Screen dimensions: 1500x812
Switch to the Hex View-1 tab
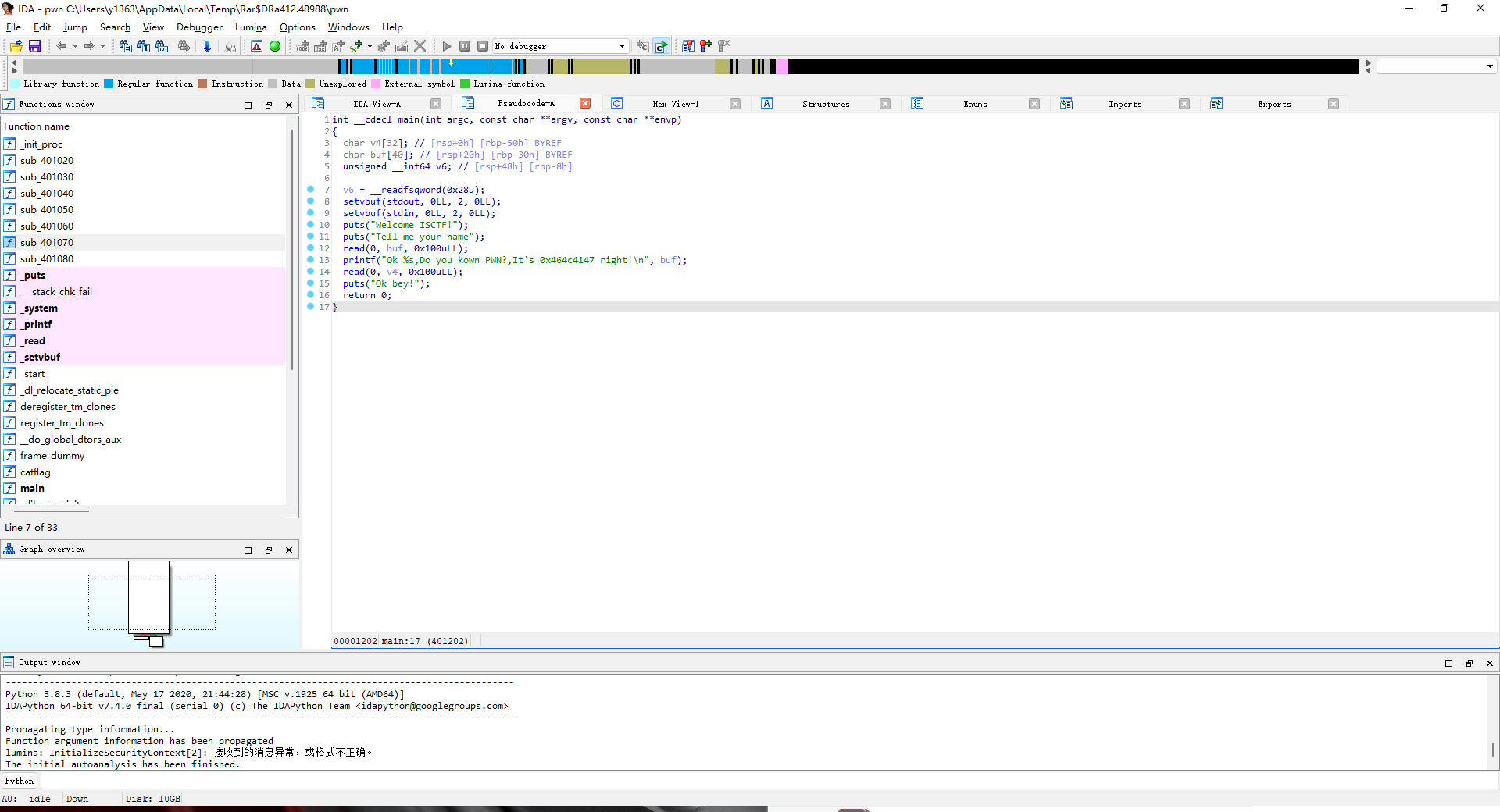(x=676, y=104)
